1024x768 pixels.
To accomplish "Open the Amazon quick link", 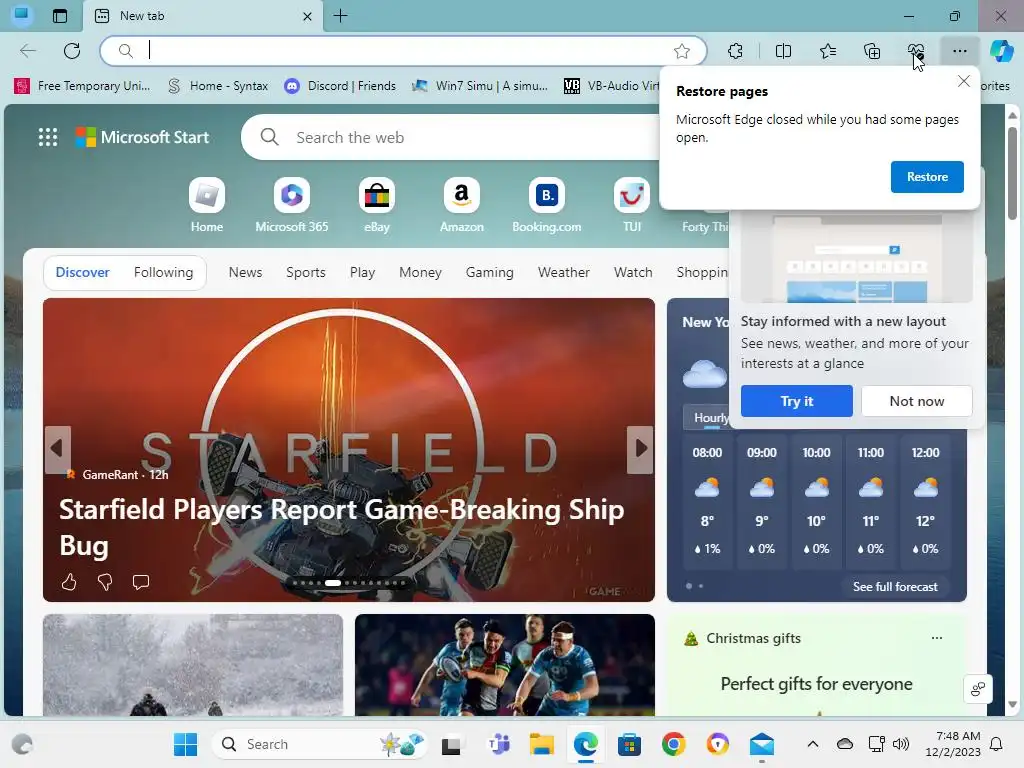I will (x=462, y=205).
